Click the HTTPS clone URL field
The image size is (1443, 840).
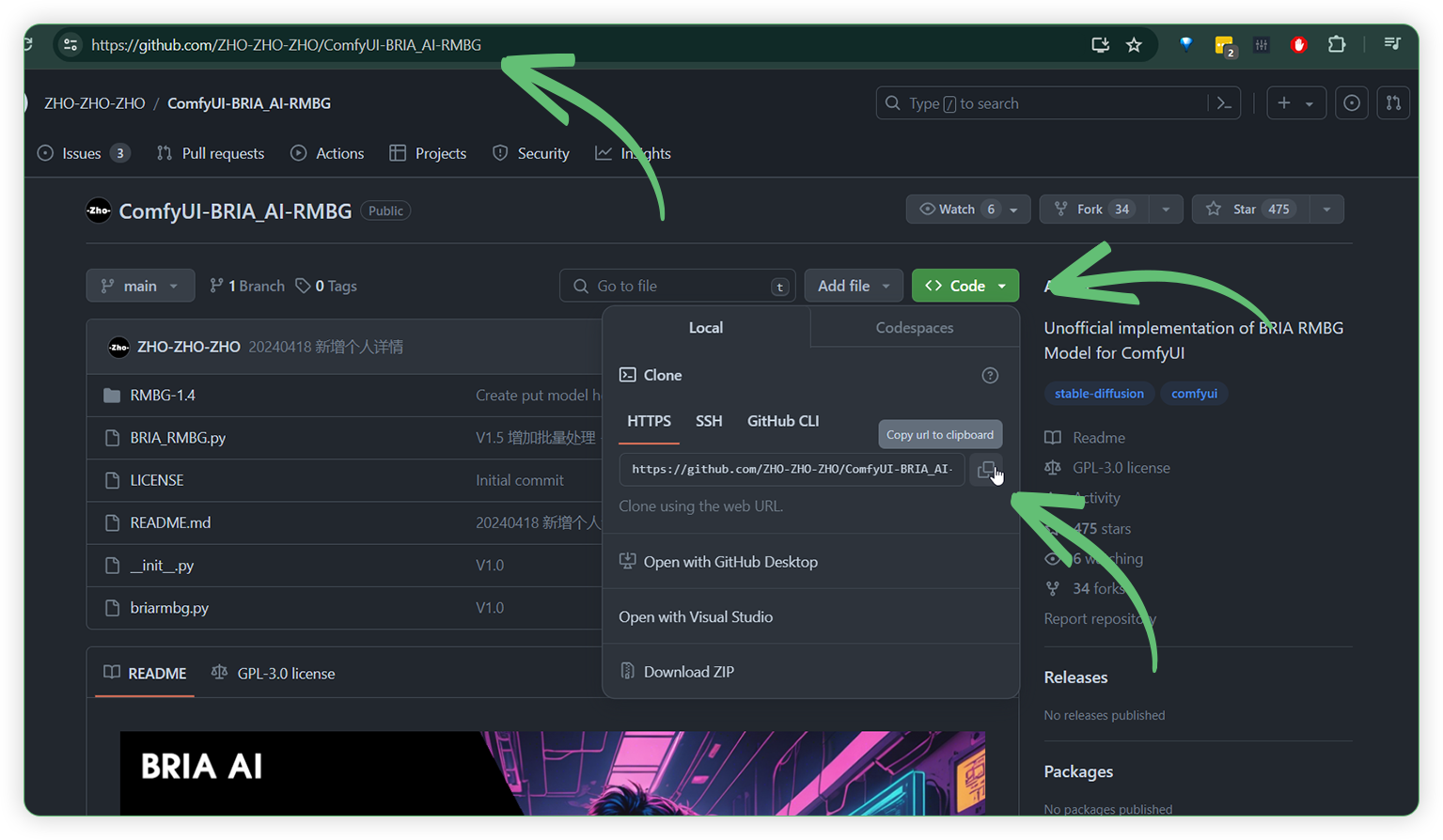point(792,469)
